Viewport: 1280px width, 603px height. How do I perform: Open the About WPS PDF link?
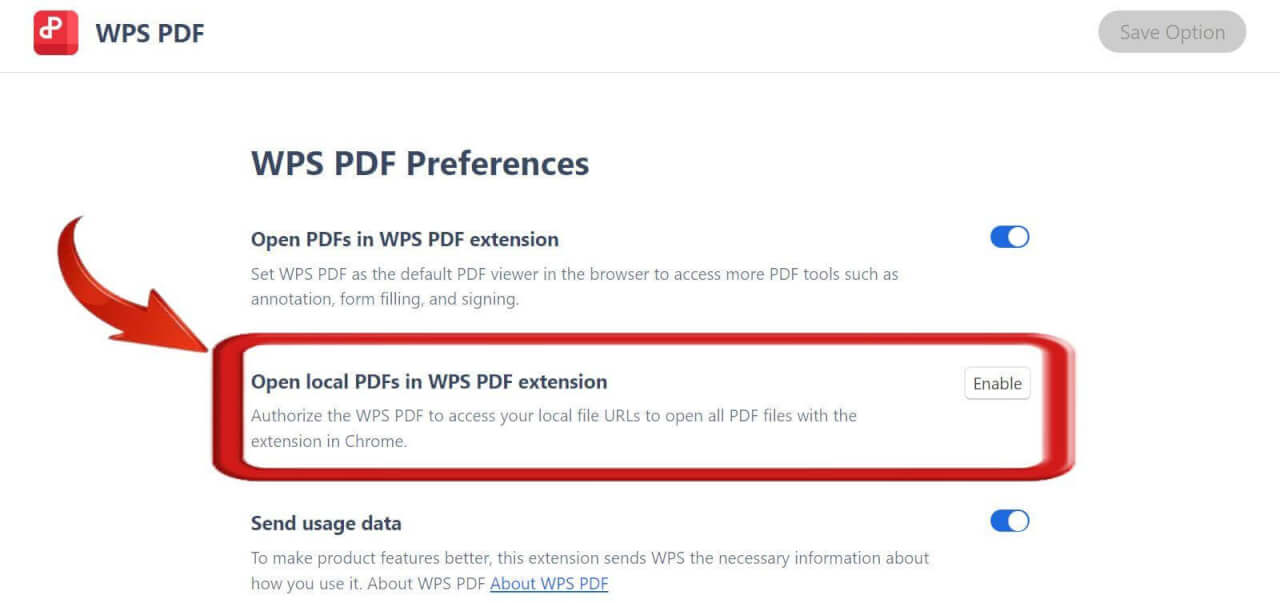(548, 583)
